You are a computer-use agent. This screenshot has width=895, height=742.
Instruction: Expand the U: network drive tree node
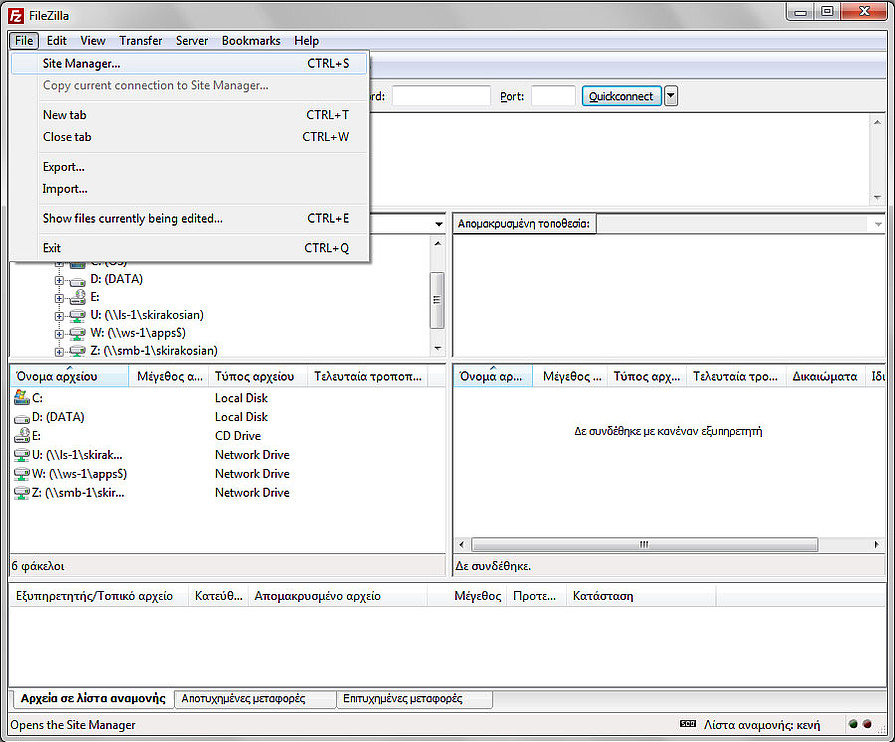[59, 315]
